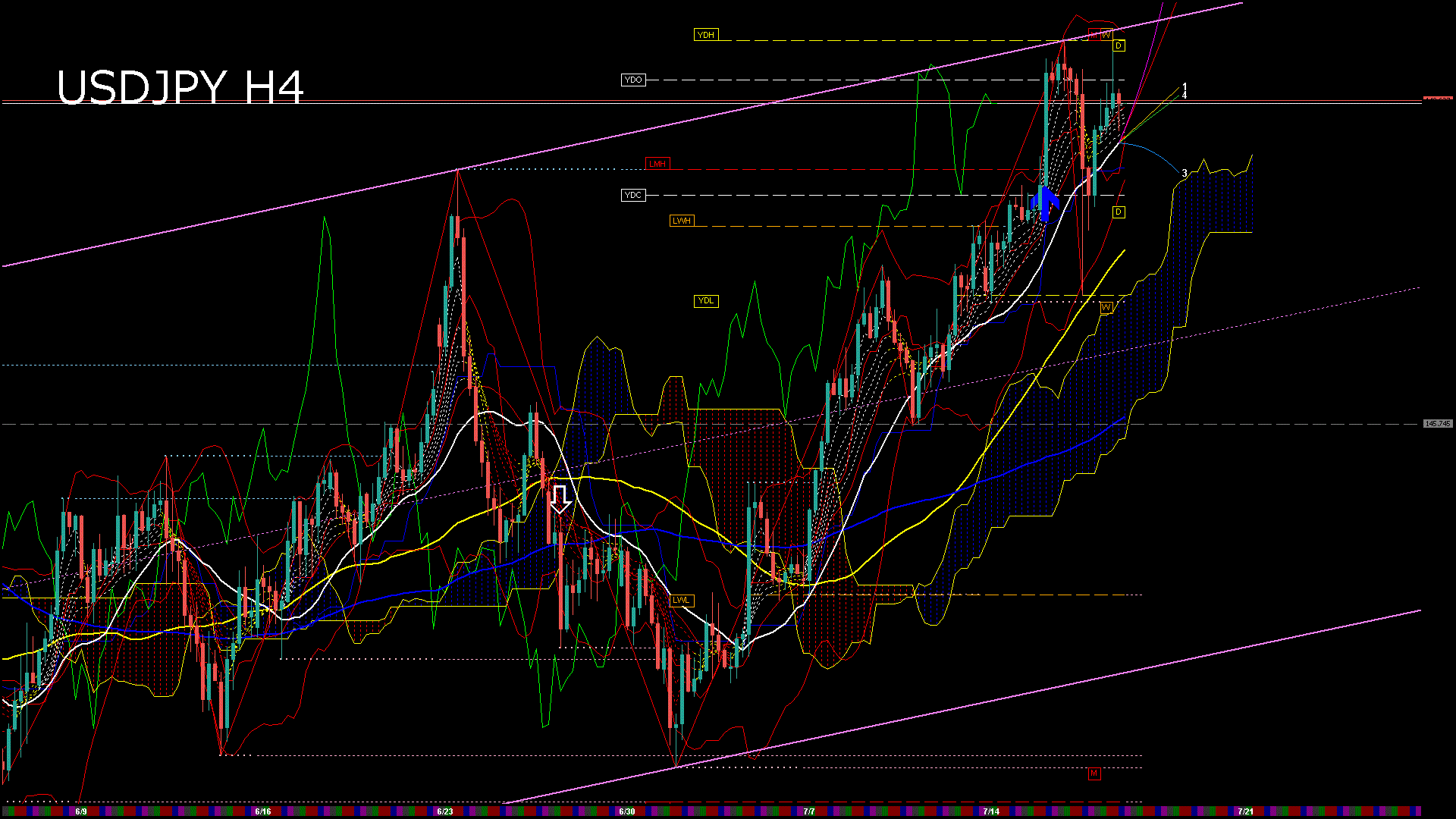Click the 145.745 price axis label
Viewport: 1456px width, 819px height.
(1438, 424)
